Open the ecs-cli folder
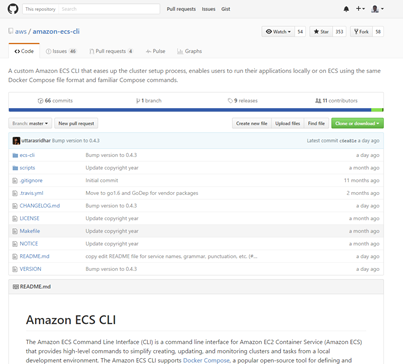The height and width of the screenshot is (364, 403). [x=27, y=155]
